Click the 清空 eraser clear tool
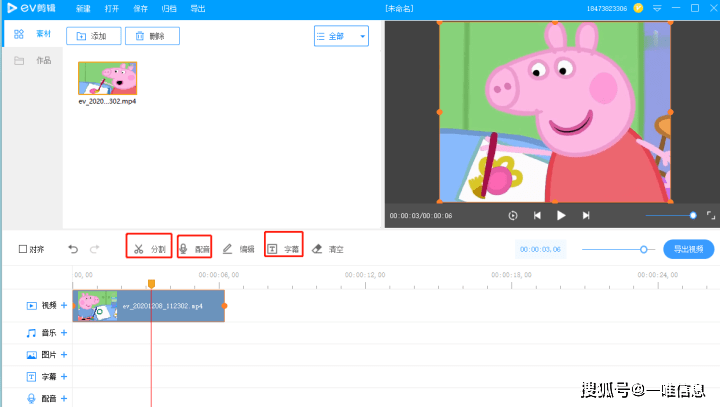This screenshot has width=720, height=407. click(328, 249)
